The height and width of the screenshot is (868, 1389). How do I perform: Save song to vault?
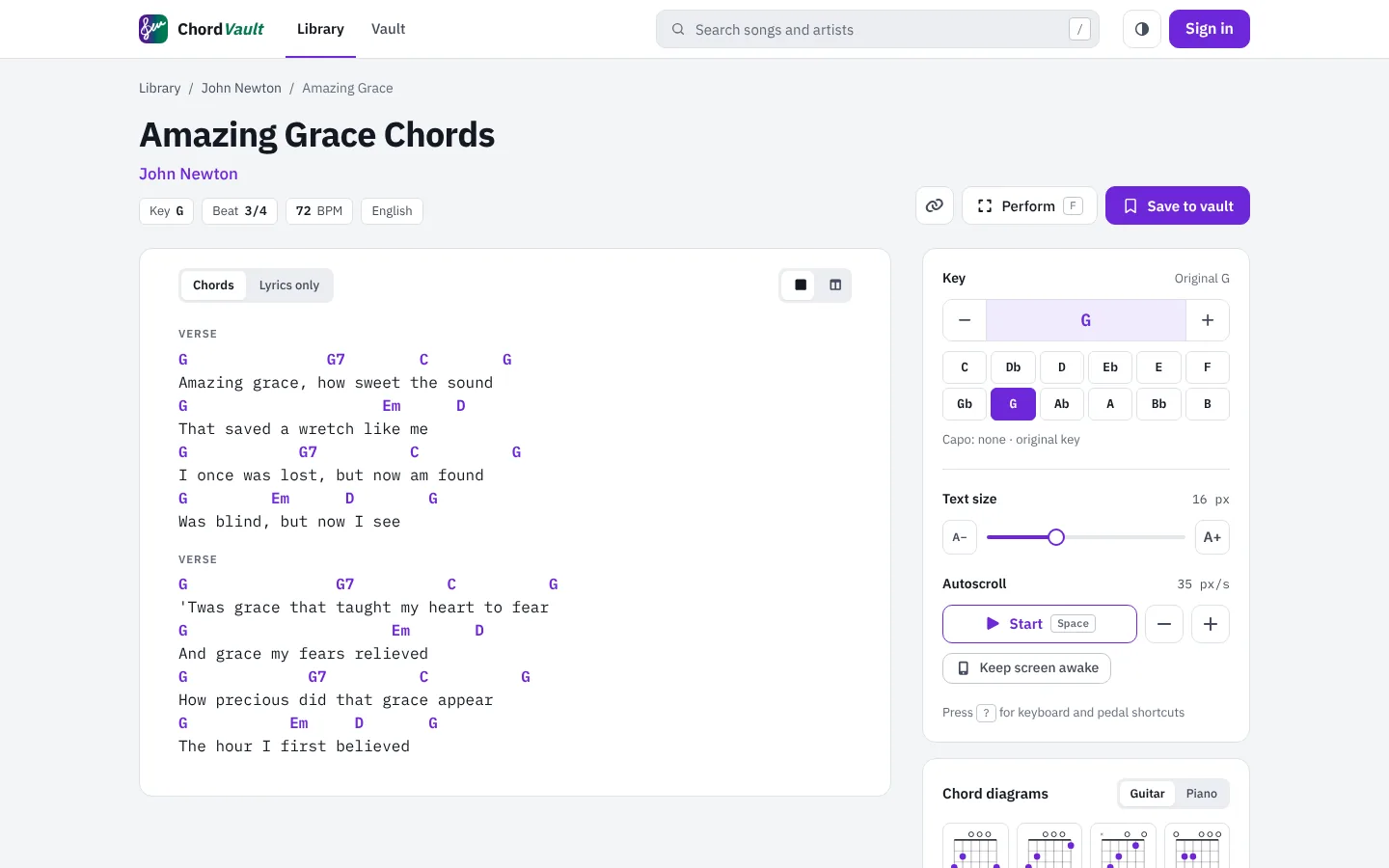point(1178,205)
